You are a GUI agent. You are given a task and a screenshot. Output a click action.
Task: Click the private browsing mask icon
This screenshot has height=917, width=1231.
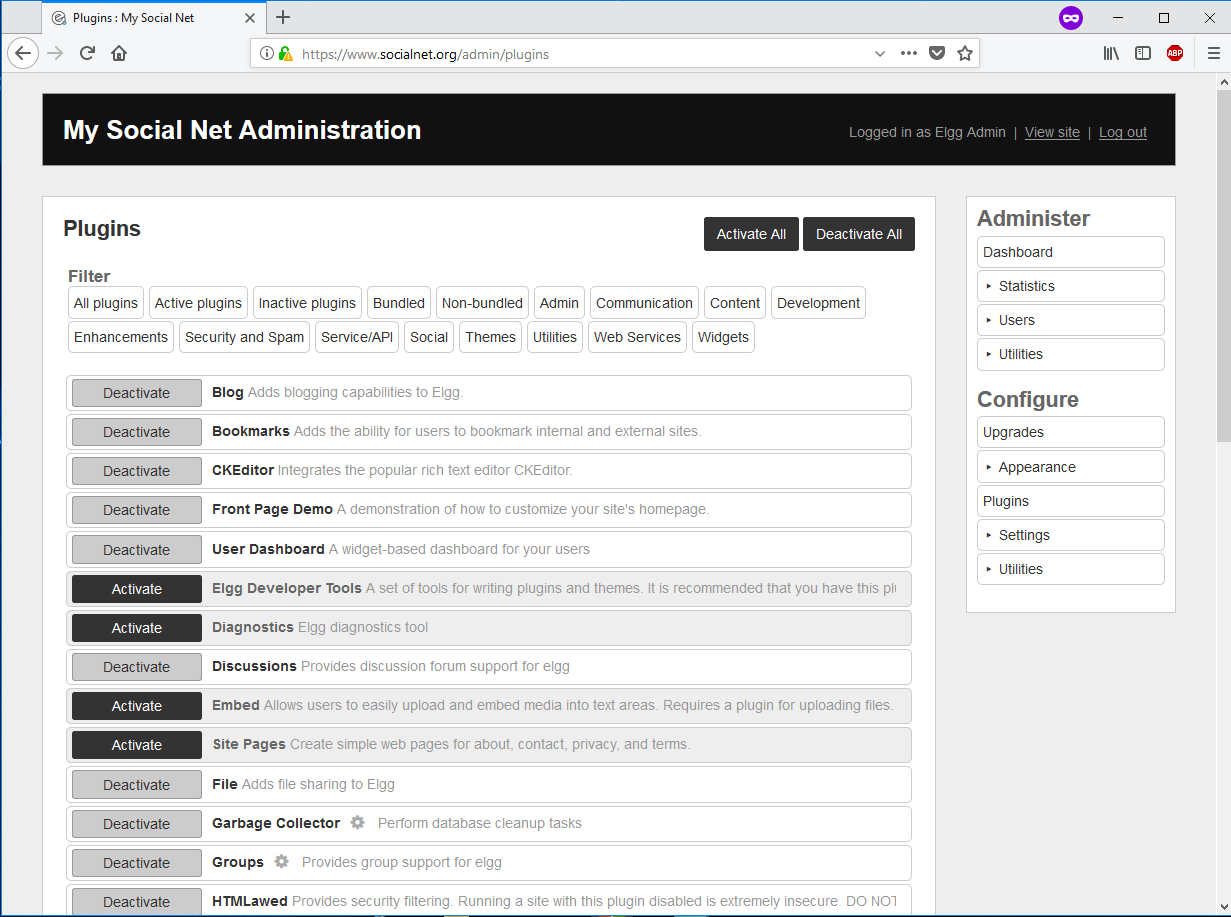(x=1071, y=18)
